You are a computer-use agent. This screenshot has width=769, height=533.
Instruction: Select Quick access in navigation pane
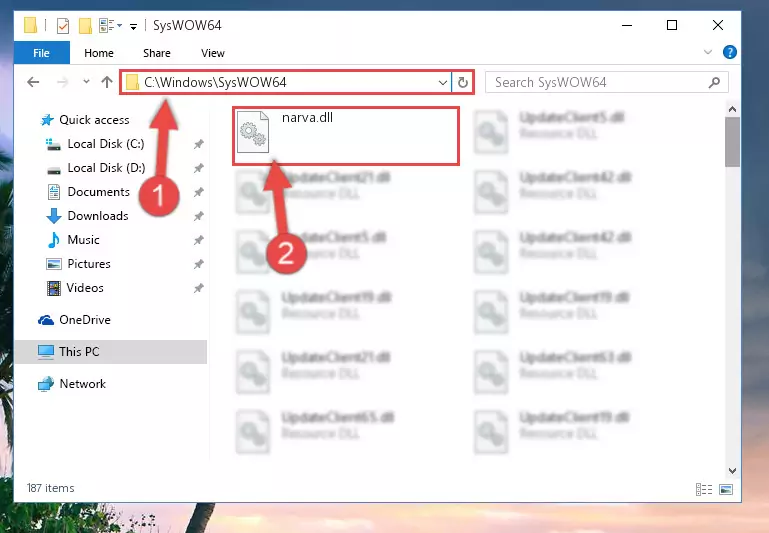[94, 120]
